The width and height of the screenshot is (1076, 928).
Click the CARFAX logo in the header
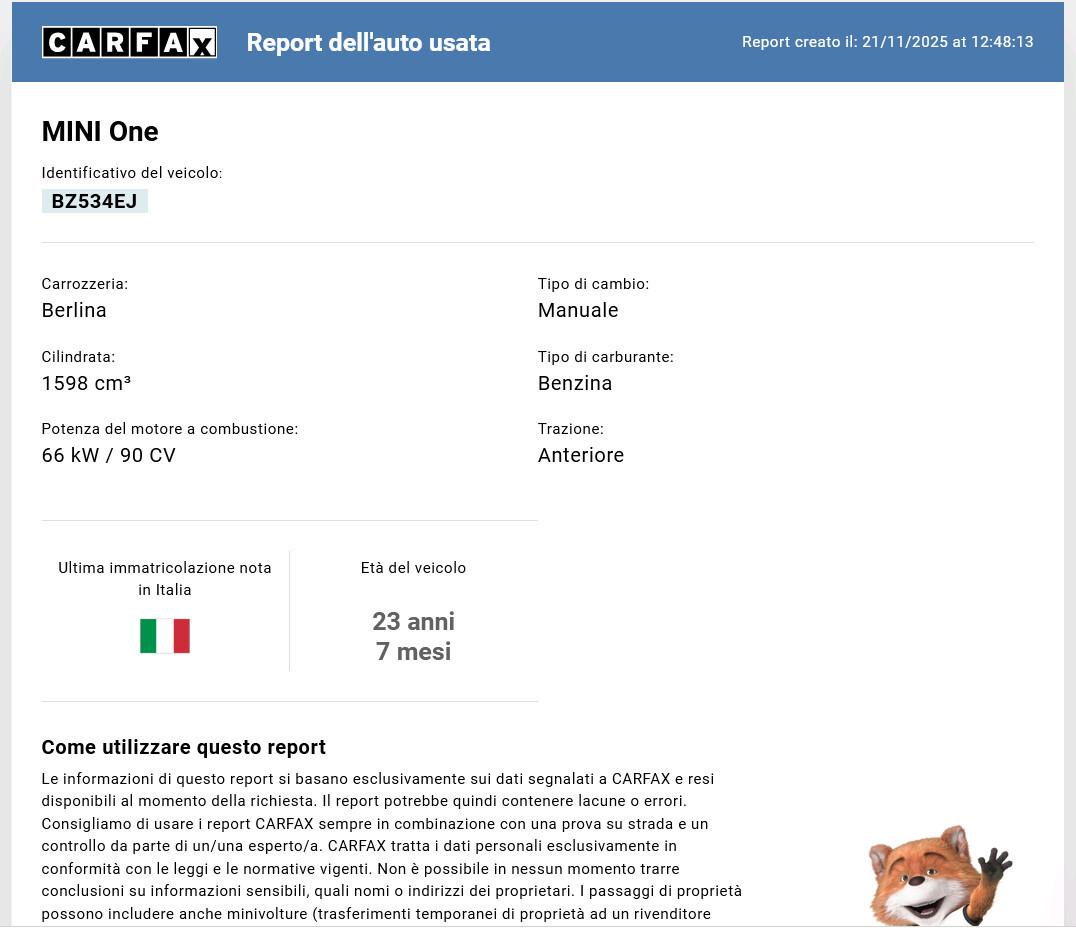point(129,42)
